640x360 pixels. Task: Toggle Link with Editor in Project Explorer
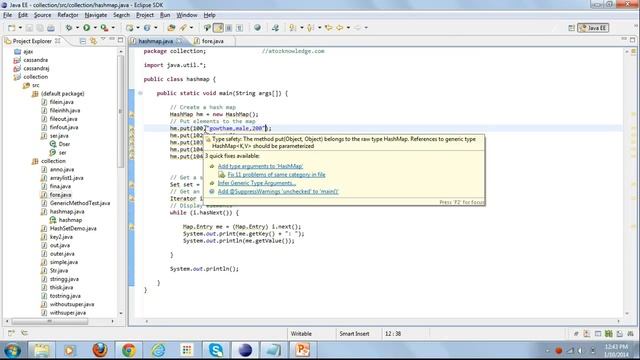click(x=93, y=41)
